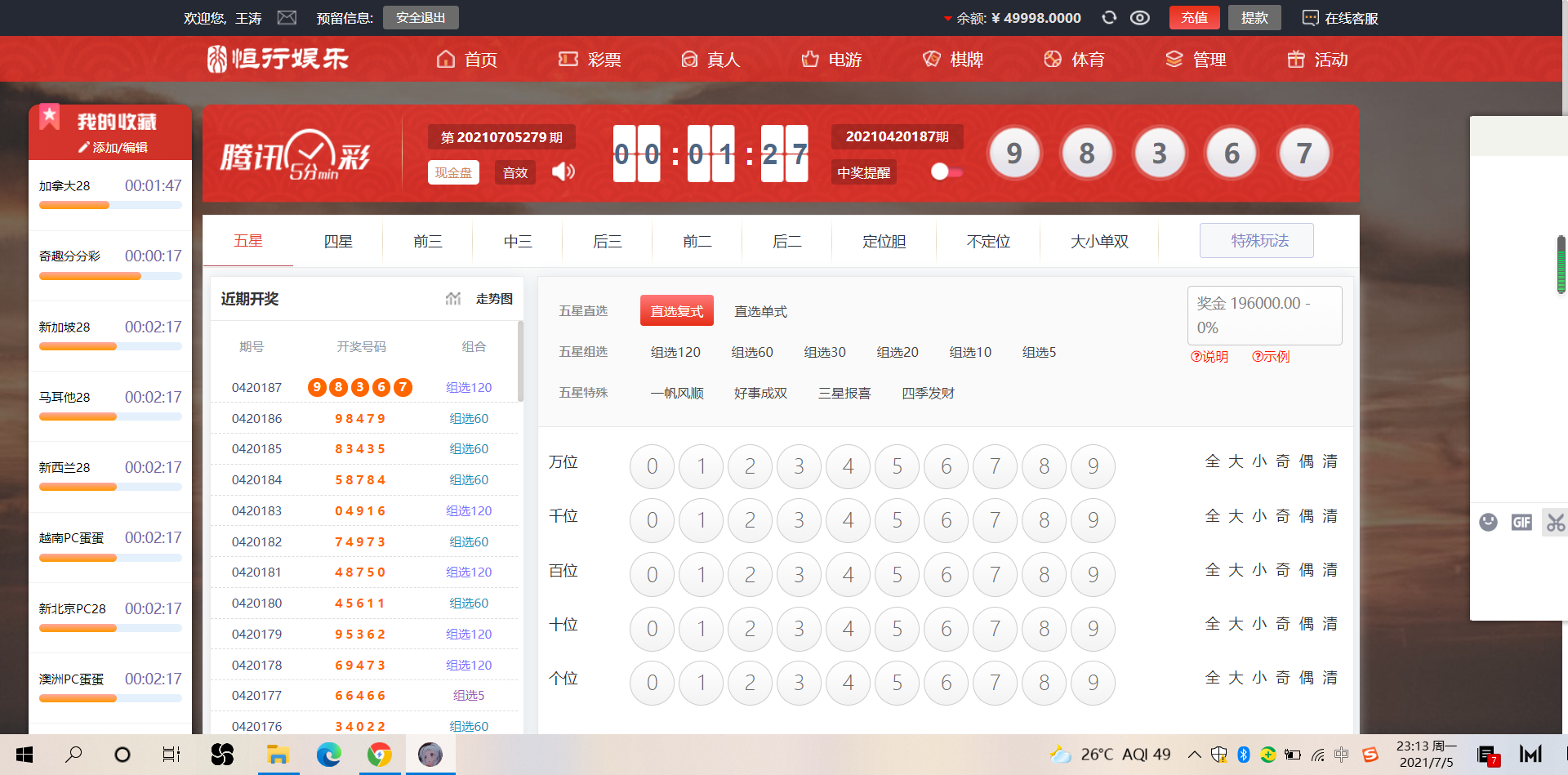
Task: Refresh the account balance
Action: click(x=1108, y=17)
